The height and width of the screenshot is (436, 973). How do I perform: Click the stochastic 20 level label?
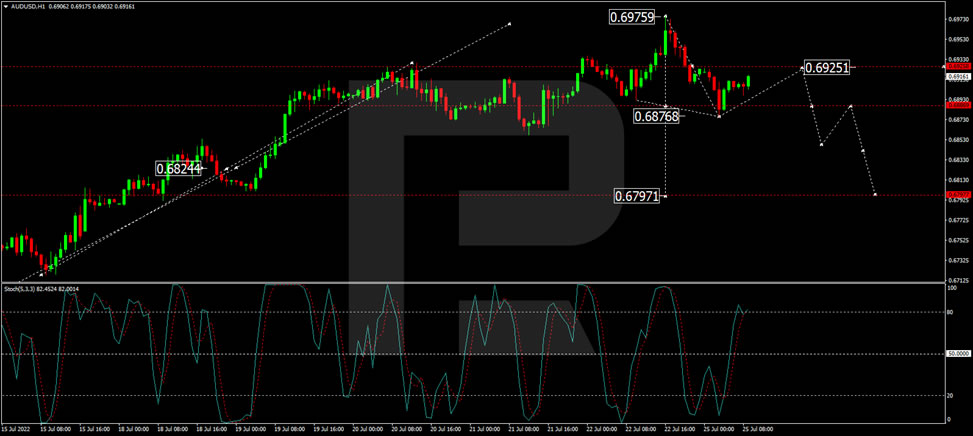point(950,396)
